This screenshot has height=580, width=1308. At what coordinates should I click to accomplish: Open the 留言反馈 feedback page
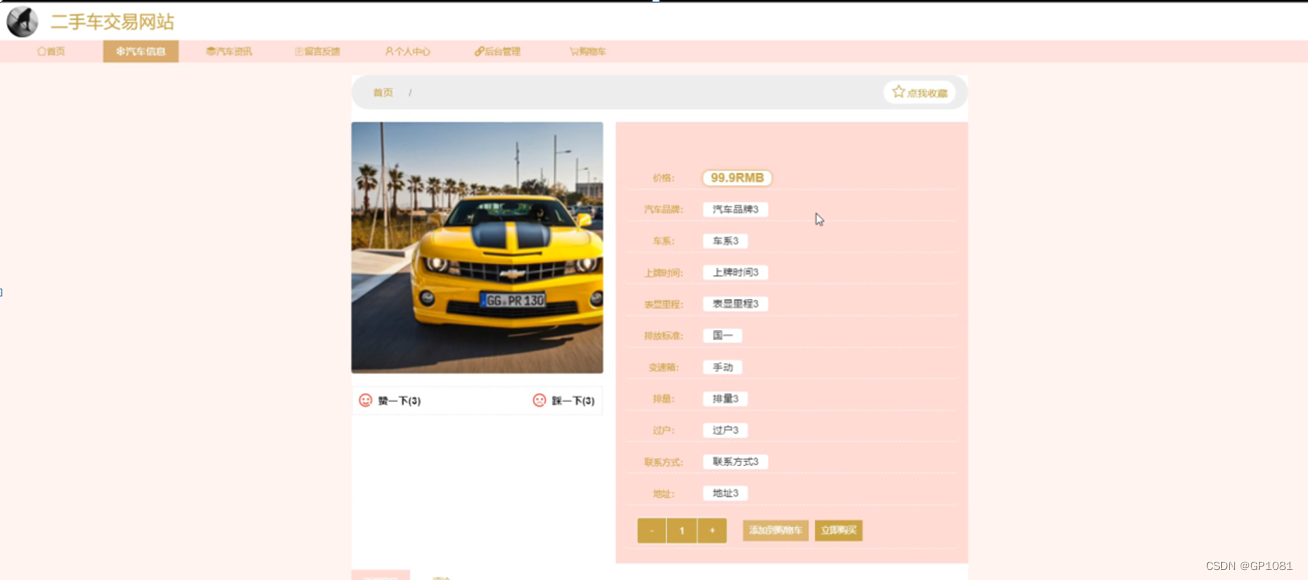point(318,52)
